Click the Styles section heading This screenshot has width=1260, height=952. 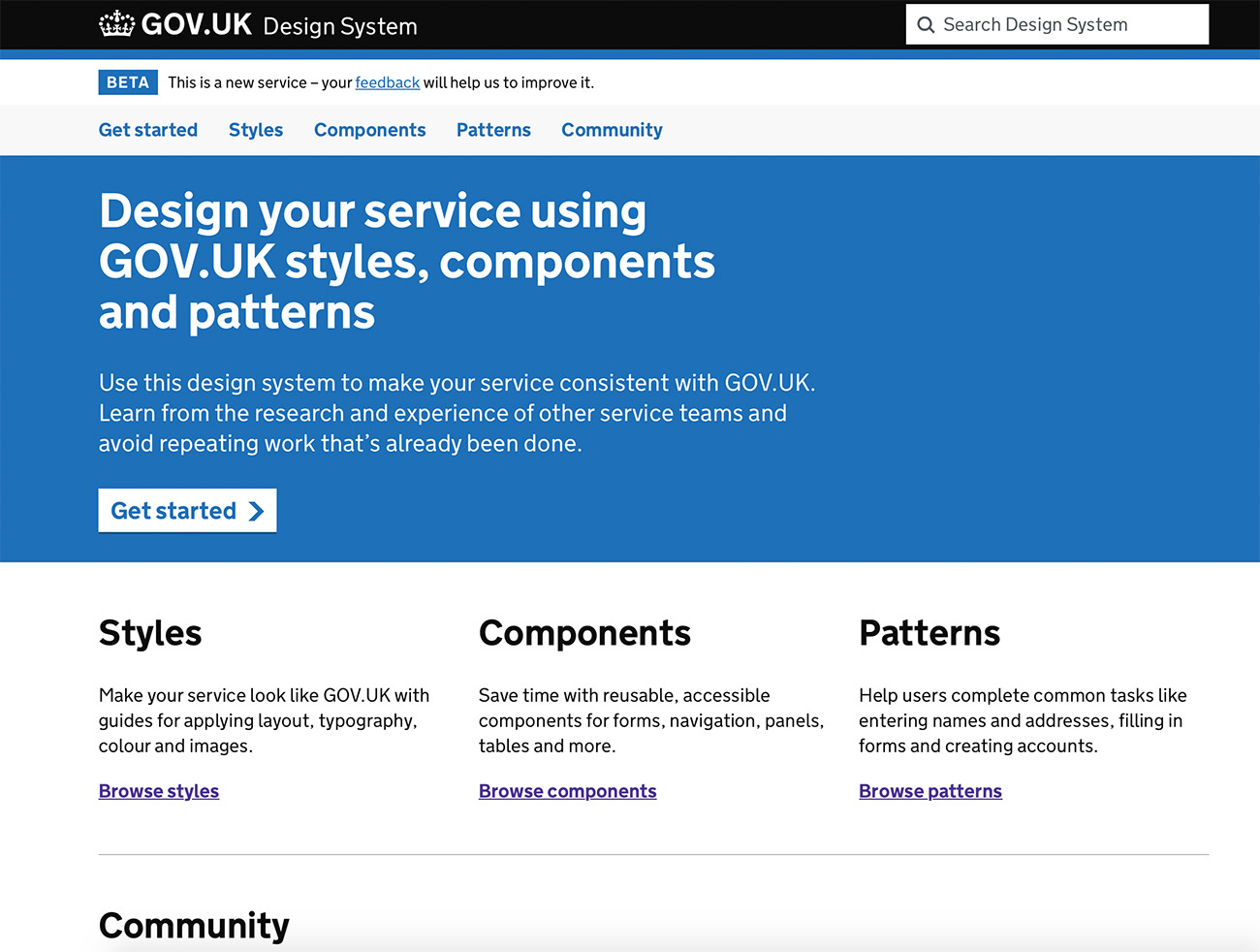[x=149, y=633]
